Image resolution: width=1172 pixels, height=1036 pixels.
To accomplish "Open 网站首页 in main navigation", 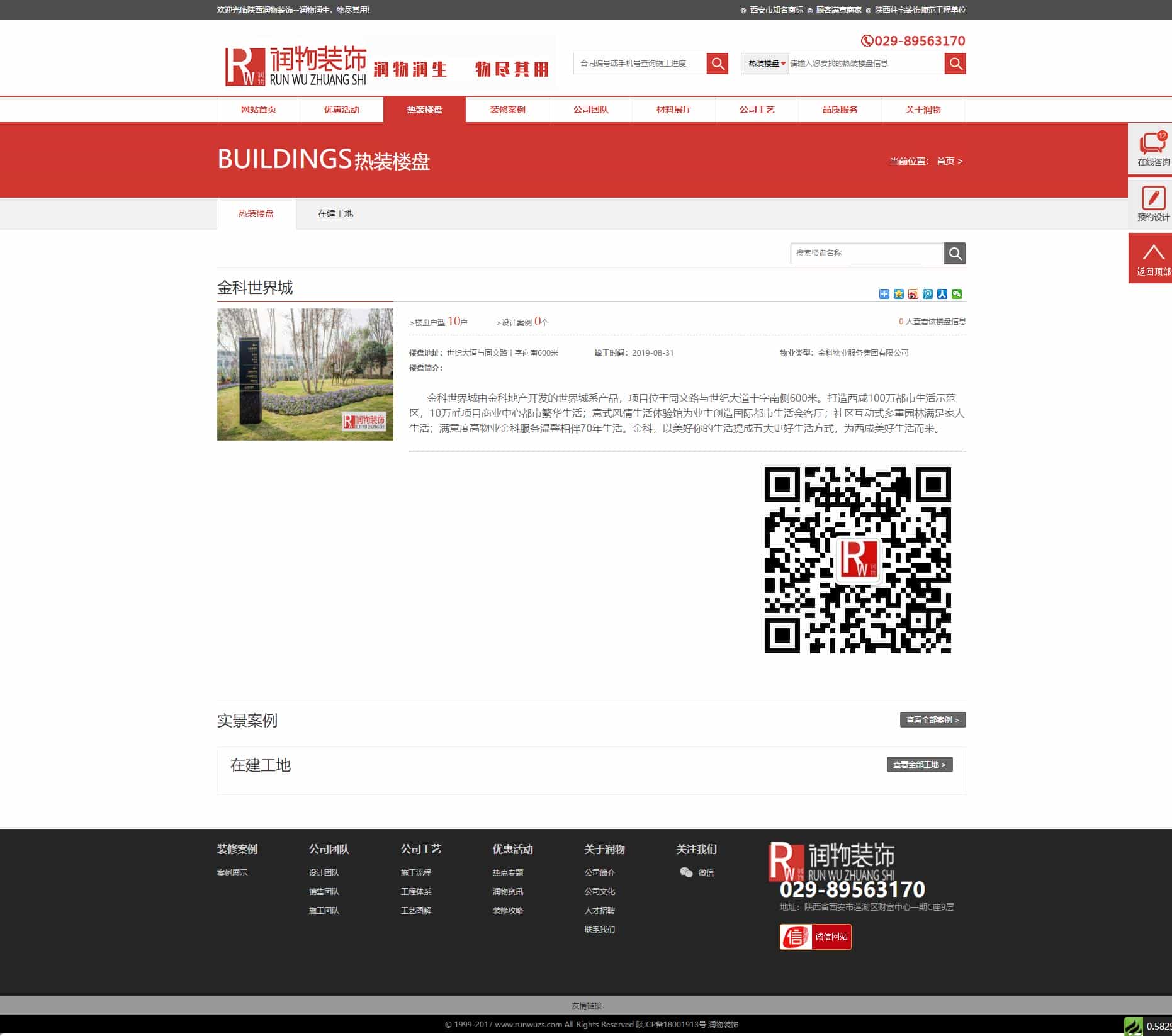I will tap(258, 110).
